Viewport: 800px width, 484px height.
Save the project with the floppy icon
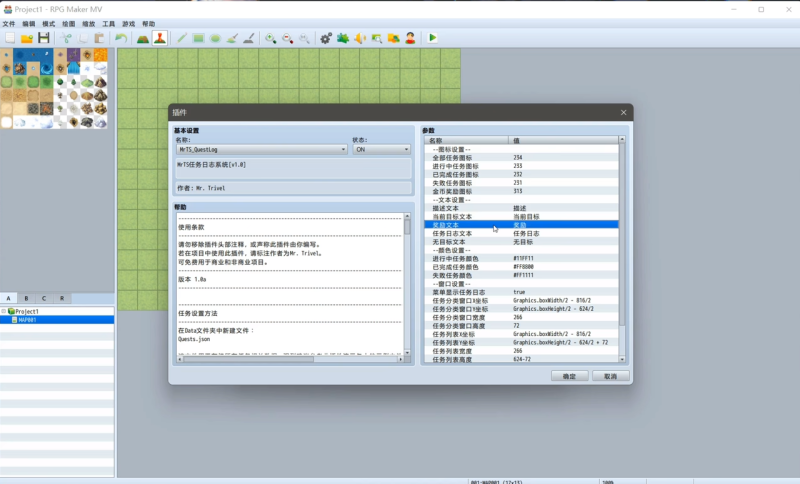(44, 38)
